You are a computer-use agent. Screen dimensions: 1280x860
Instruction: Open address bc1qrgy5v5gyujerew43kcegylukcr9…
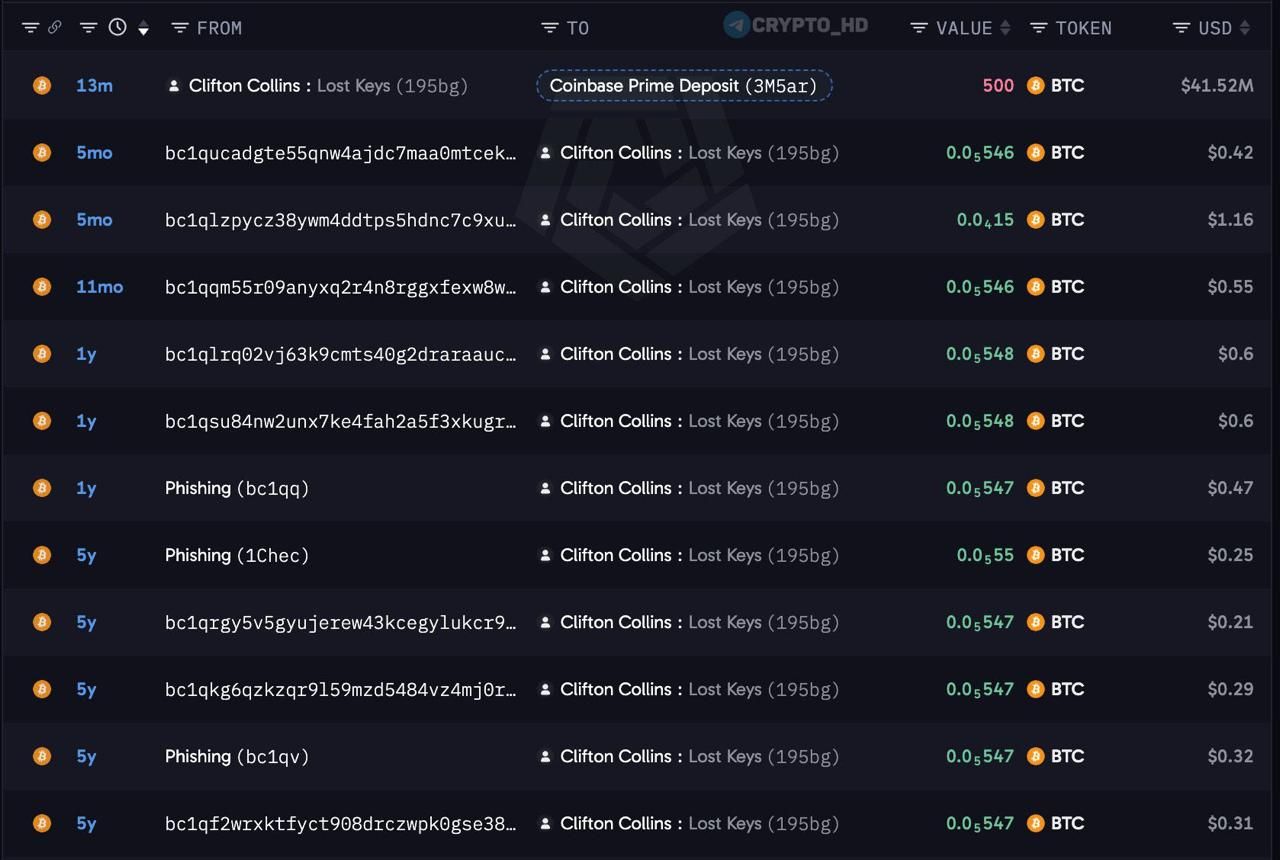pyautogui.click(x=341, y=622)
